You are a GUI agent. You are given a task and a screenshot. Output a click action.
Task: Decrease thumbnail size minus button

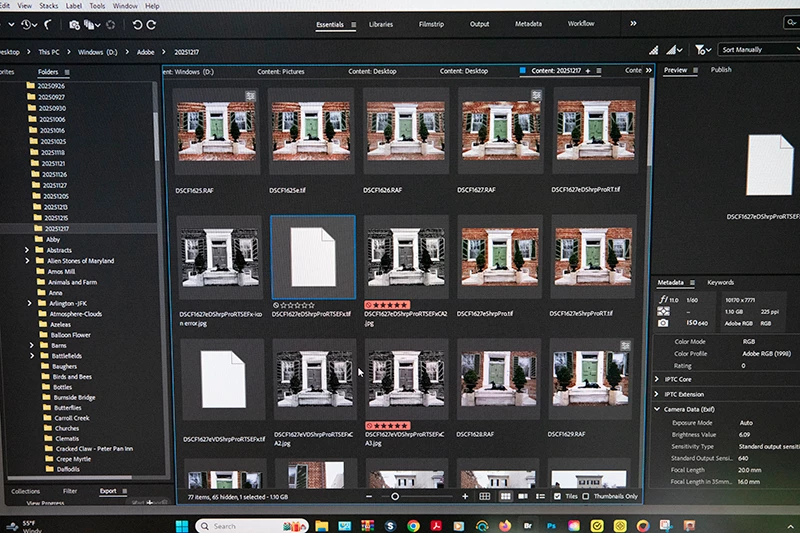point(369,496)
